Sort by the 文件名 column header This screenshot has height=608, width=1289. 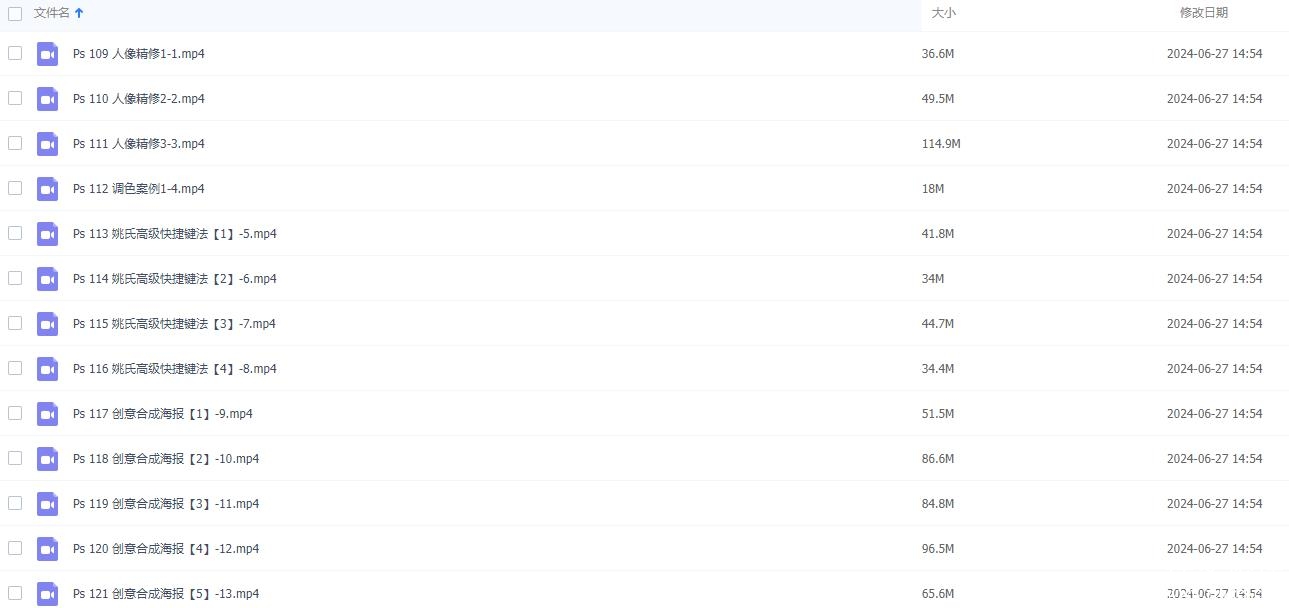(x=52, y=13)
